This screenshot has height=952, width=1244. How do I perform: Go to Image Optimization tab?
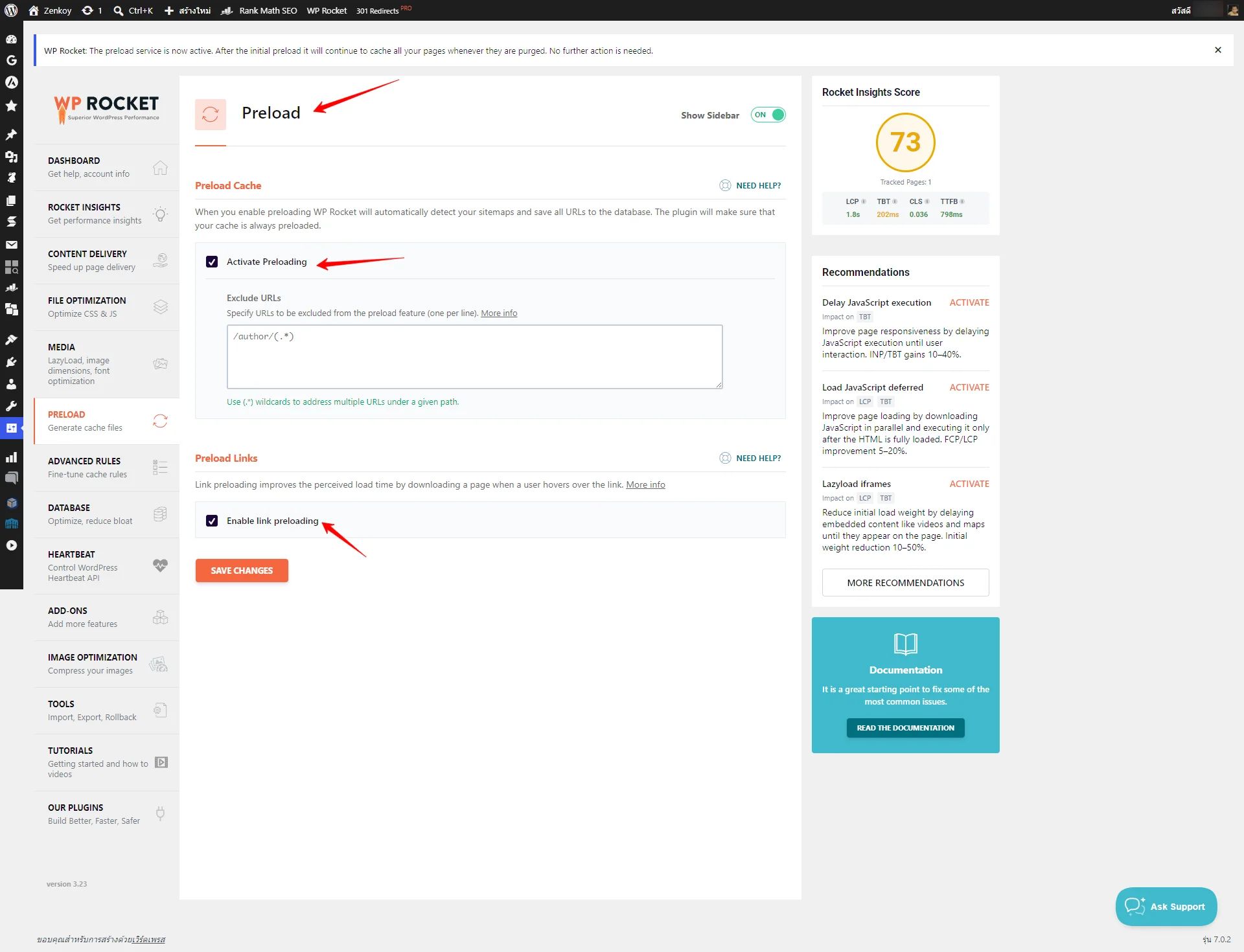pyautogui.click(x=107, y=664)
